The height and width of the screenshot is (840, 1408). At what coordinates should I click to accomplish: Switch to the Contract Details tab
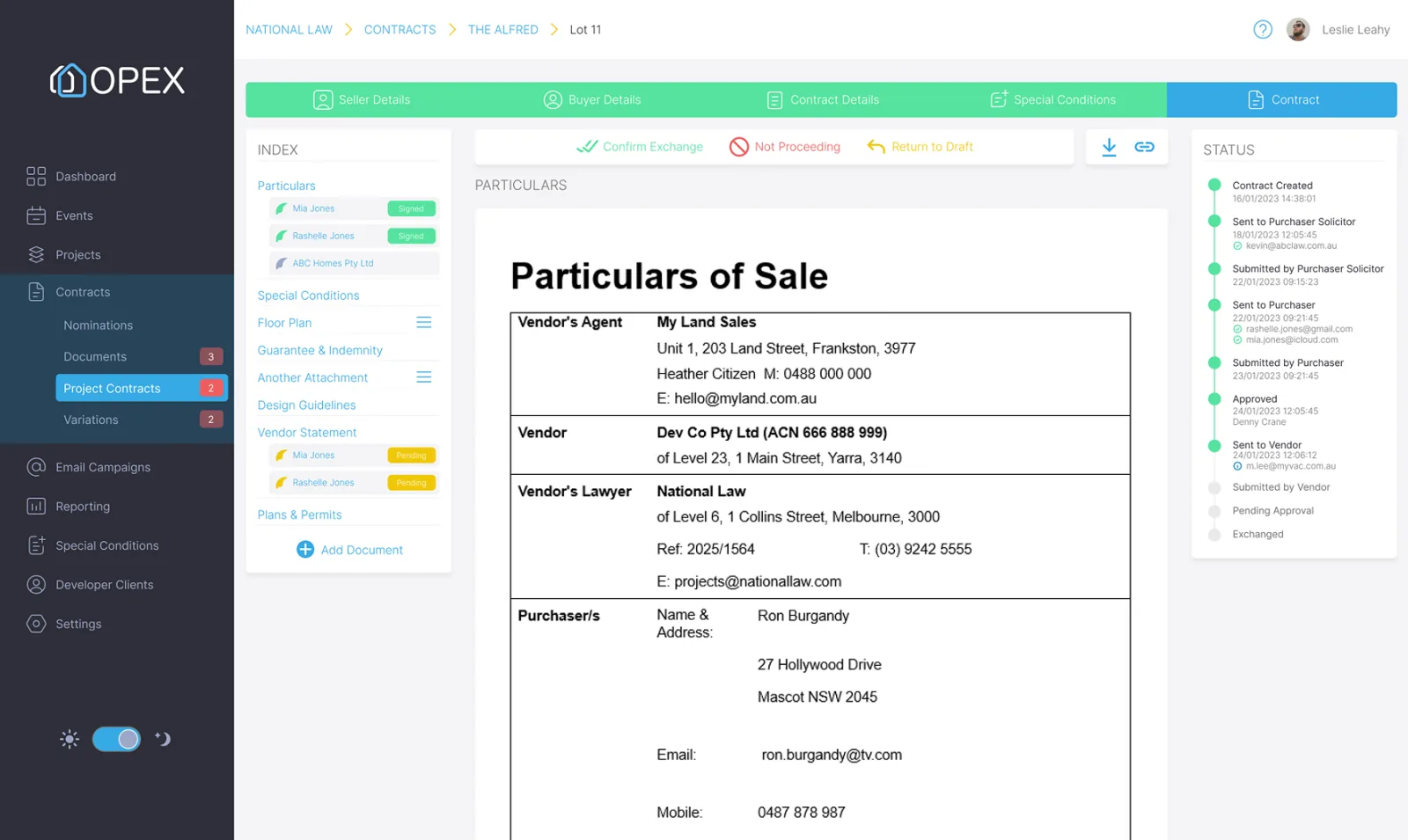(x=822, y=99)
